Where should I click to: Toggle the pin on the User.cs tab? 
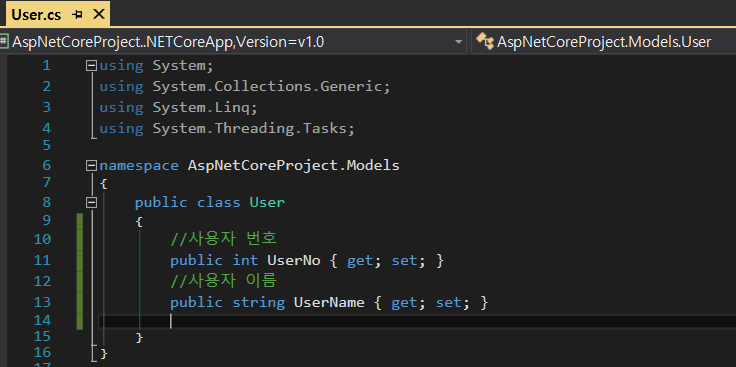pyautogui.click(x=77, y=15)
